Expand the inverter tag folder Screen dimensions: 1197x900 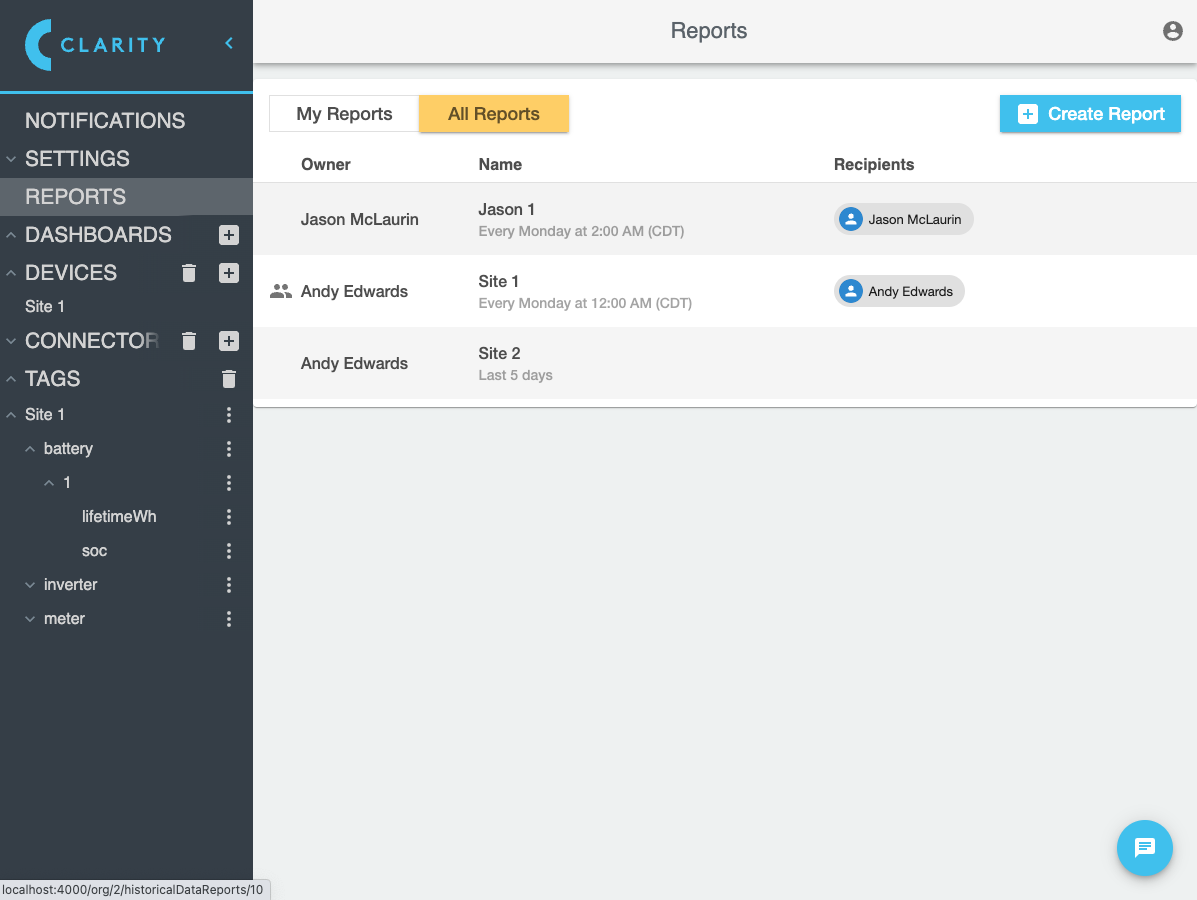(30, 585)
